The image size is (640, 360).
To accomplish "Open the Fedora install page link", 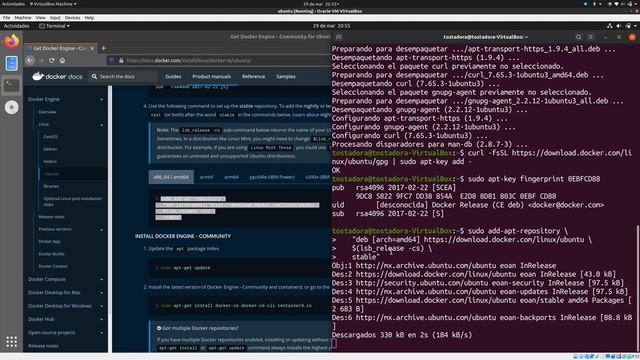I will tap(50, 161).
